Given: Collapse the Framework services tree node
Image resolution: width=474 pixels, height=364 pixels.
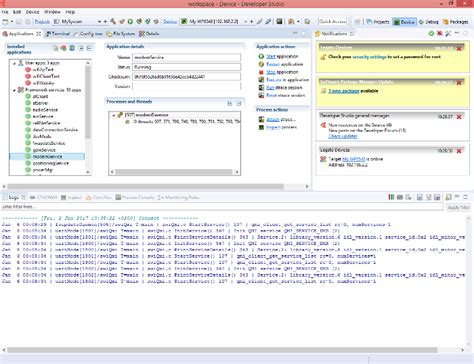Looking at the screenshot, I should (14, 90).
